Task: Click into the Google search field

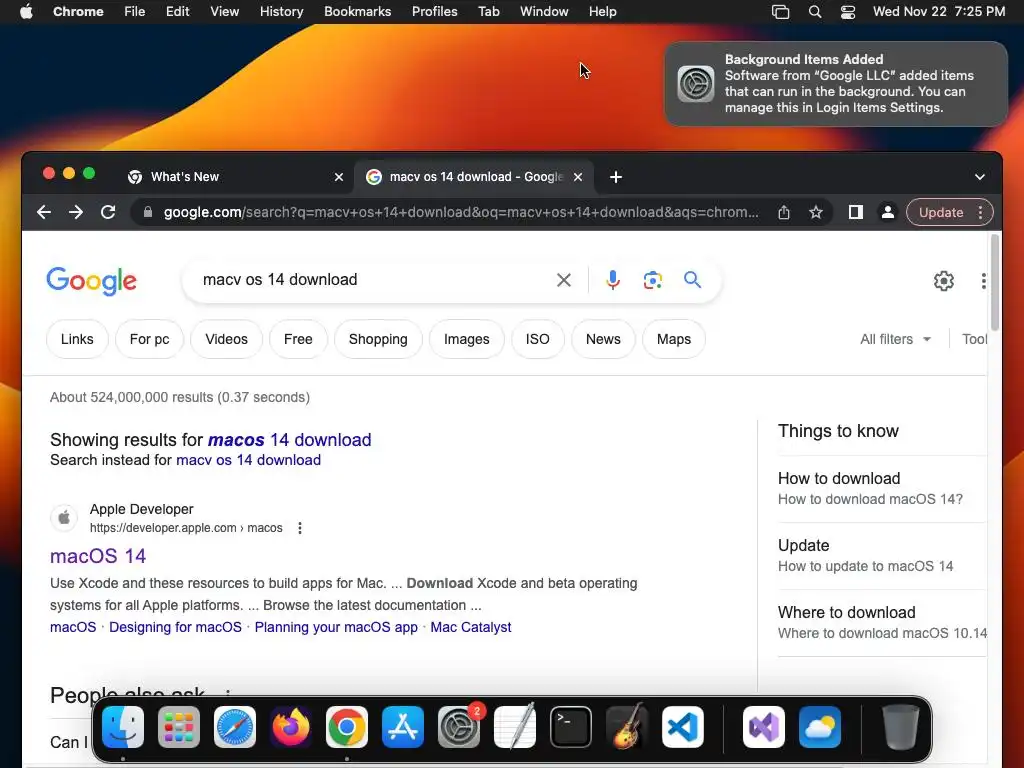Action: [372, 280]
